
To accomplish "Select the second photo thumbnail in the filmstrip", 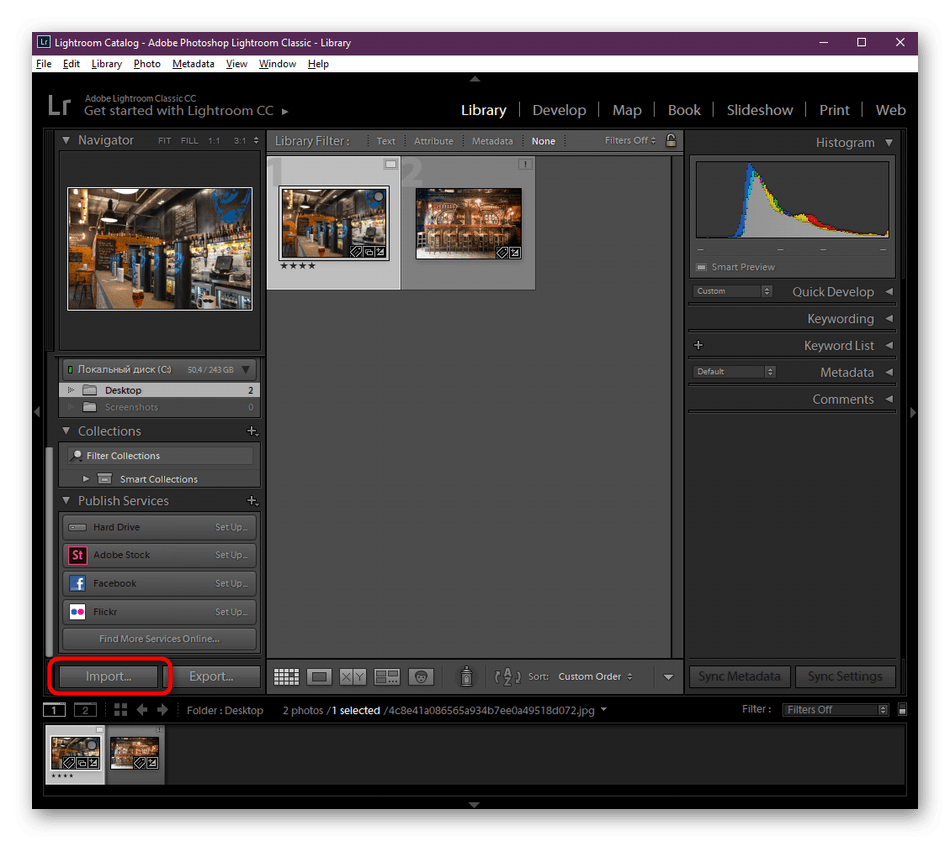I will click(135, 755).
